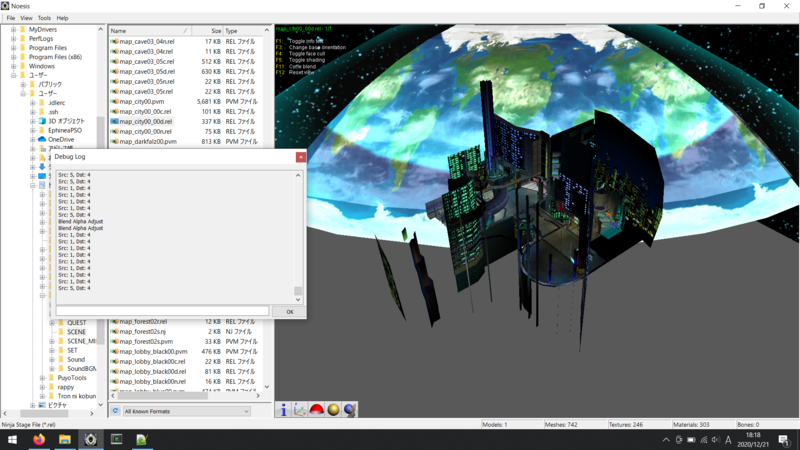800x450 pixels.
Task: Select the QUEST folder in tree
Action: coord(77,322)
